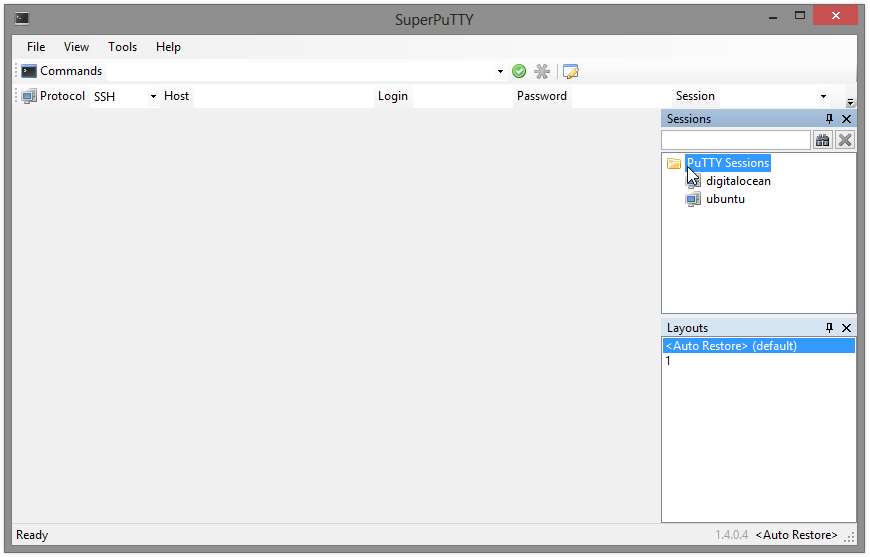
Task: Click the Ready status text
Action: tap(32, 535)
